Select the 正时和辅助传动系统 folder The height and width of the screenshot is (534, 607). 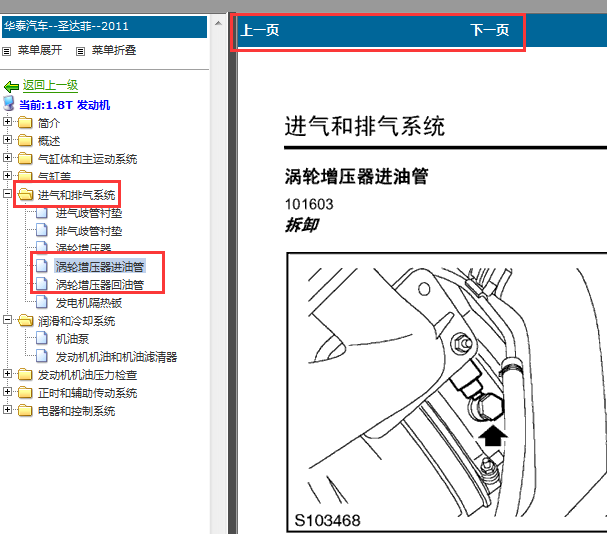tap(87, 393)
